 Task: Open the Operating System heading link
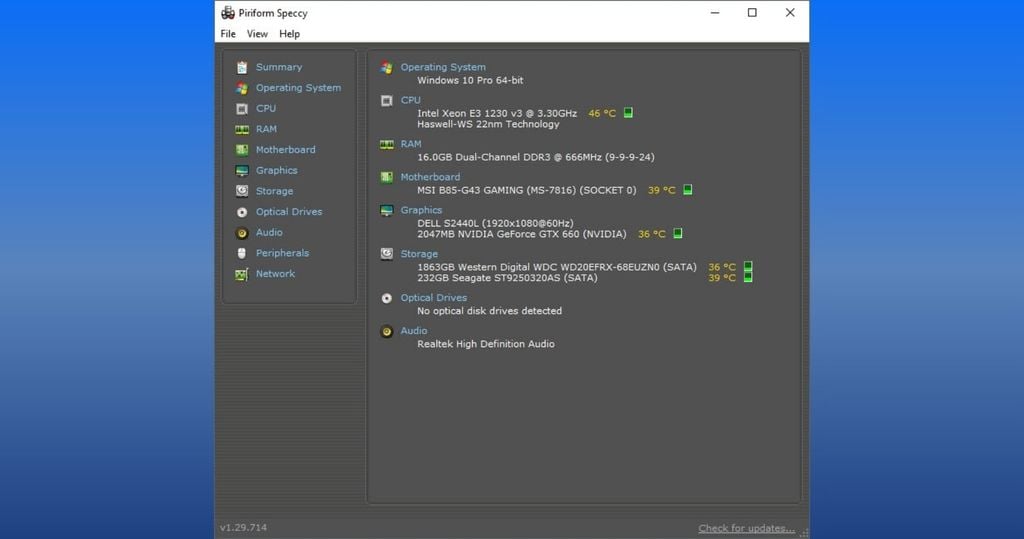[443, 67]
